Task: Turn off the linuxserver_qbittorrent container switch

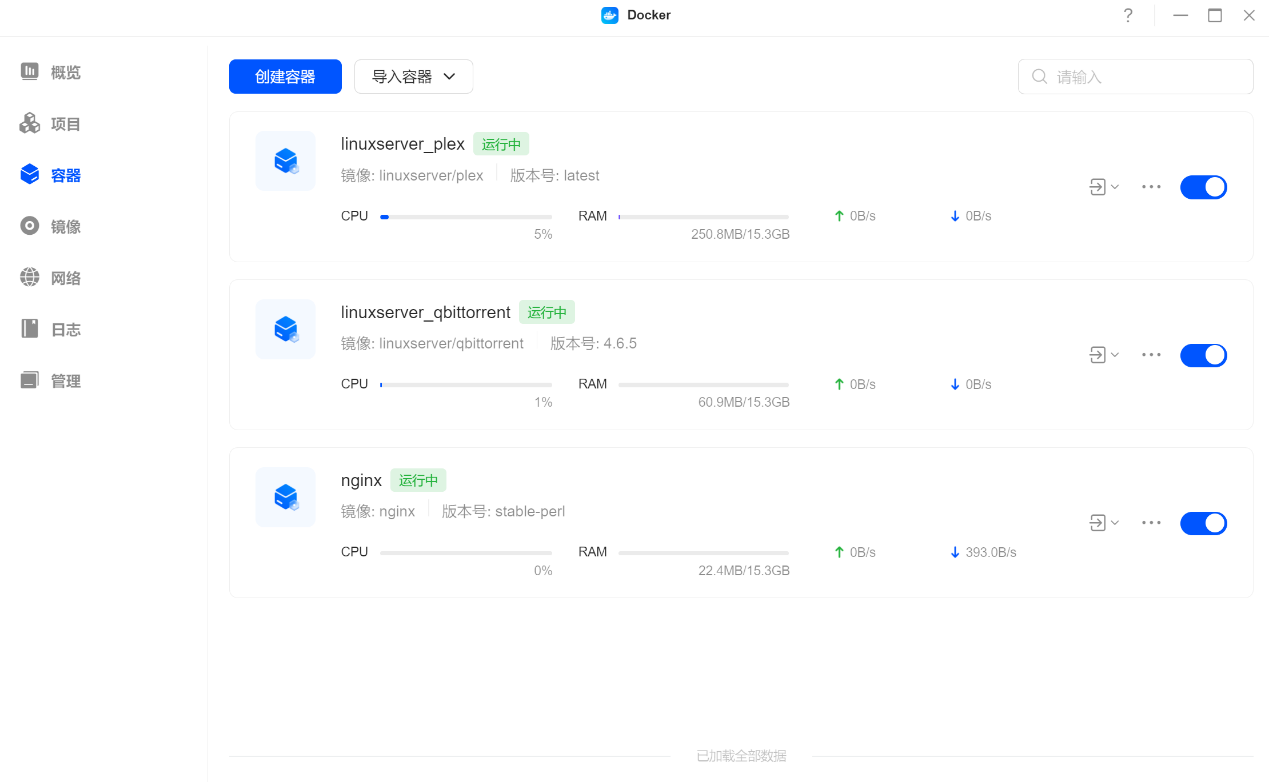Action: pos(1204,355)
